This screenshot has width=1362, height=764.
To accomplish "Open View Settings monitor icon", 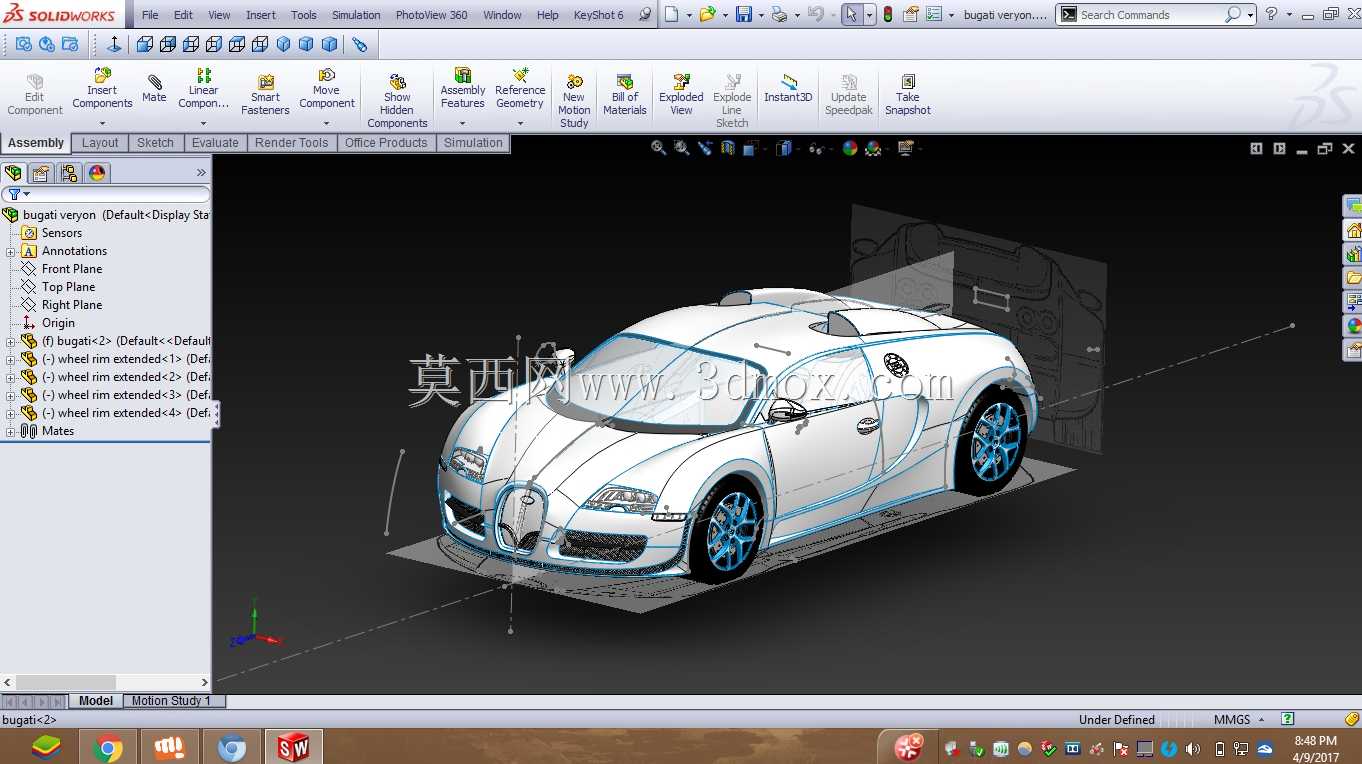I will click(x=906, y=148).
